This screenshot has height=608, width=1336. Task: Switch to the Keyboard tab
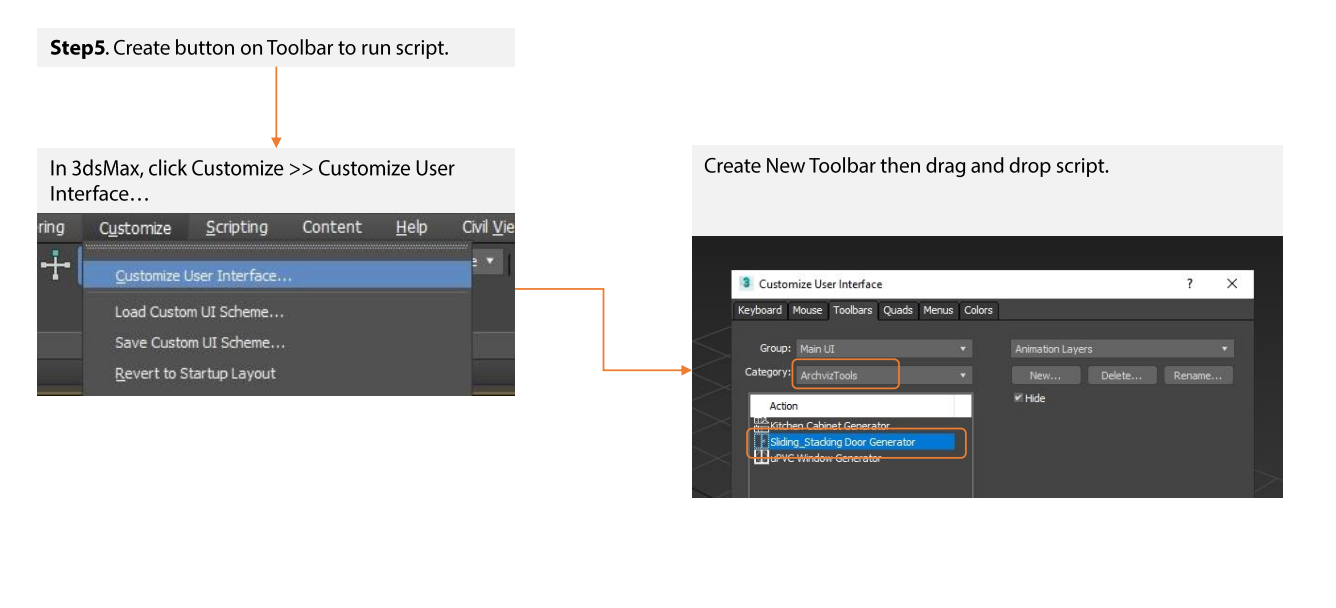click(x=760, y=310)
